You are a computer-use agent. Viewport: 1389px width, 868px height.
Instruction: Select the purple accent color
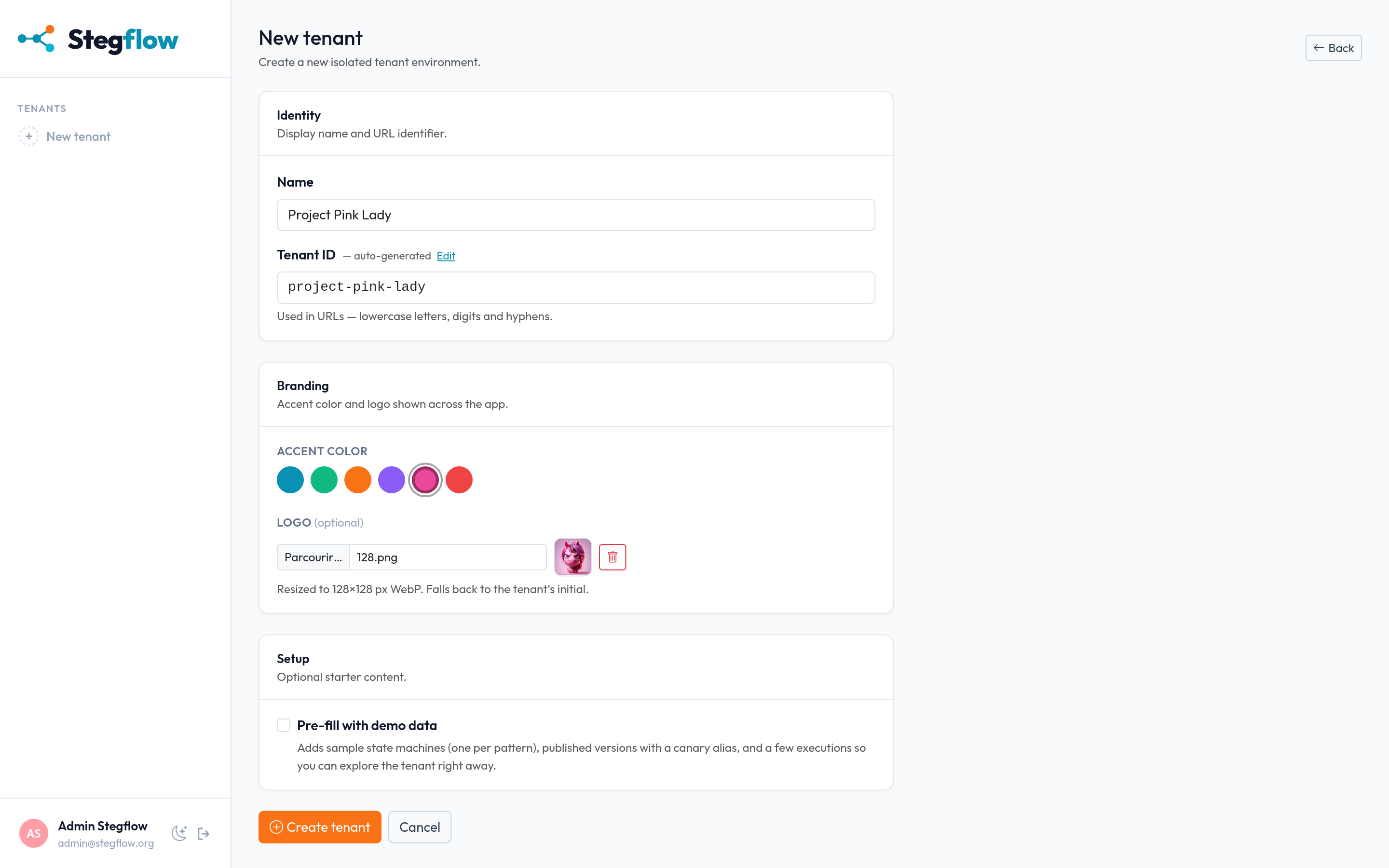click(392, 479)
